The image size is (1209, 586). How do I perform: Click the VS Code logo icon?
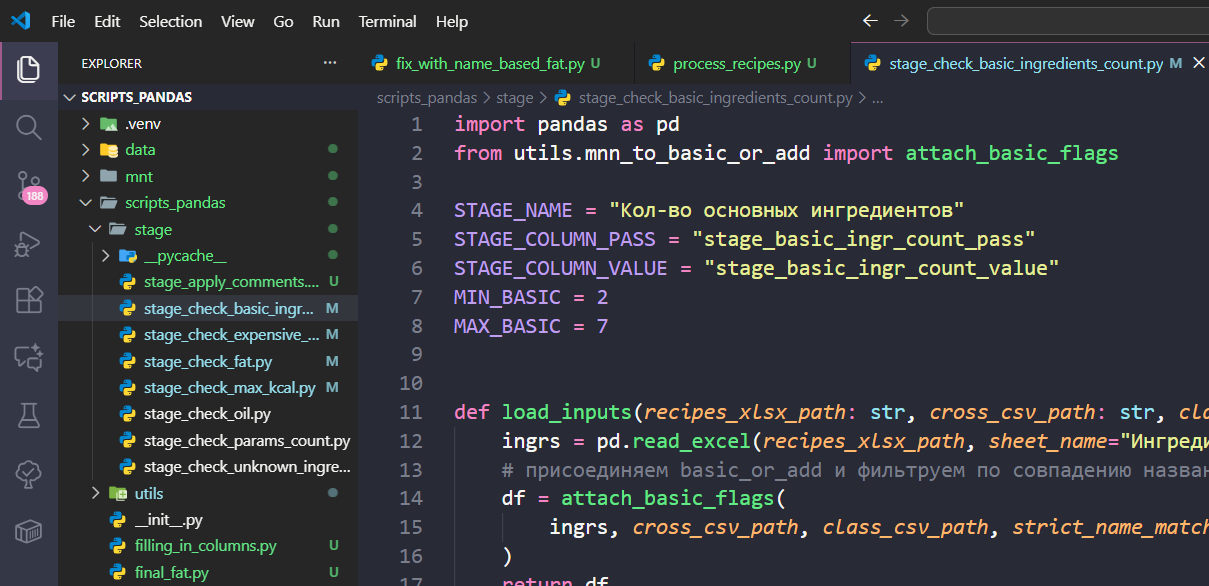[21, 21]
